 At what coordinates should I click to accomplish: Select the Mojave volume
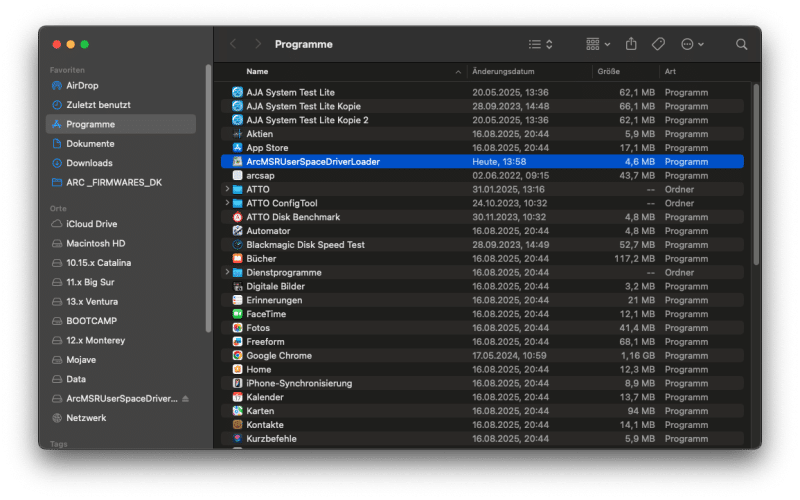121,360
